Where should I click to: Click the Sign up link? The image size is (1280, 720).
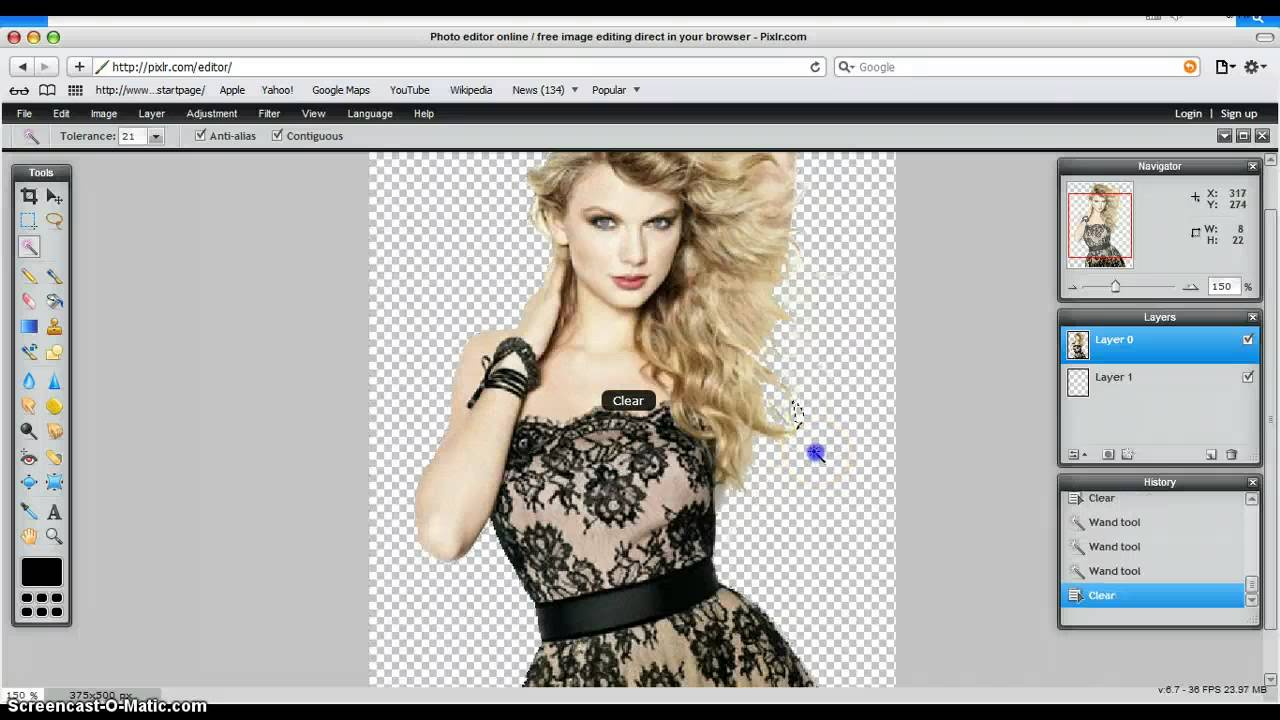pyautogui.click(x=1239, y=114)
